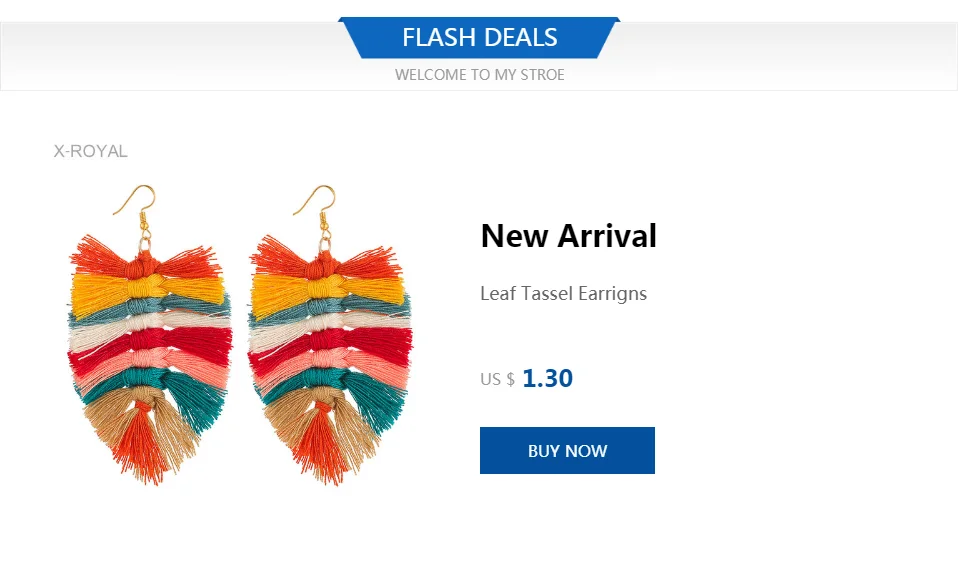Screen dimensions: 958x583
Task: Open the left tassel earring image
Action: tap(150, 335)
